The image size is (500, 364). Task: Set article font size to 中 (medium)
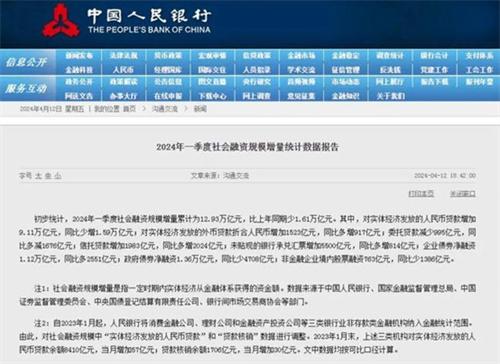tap(48, 176)
